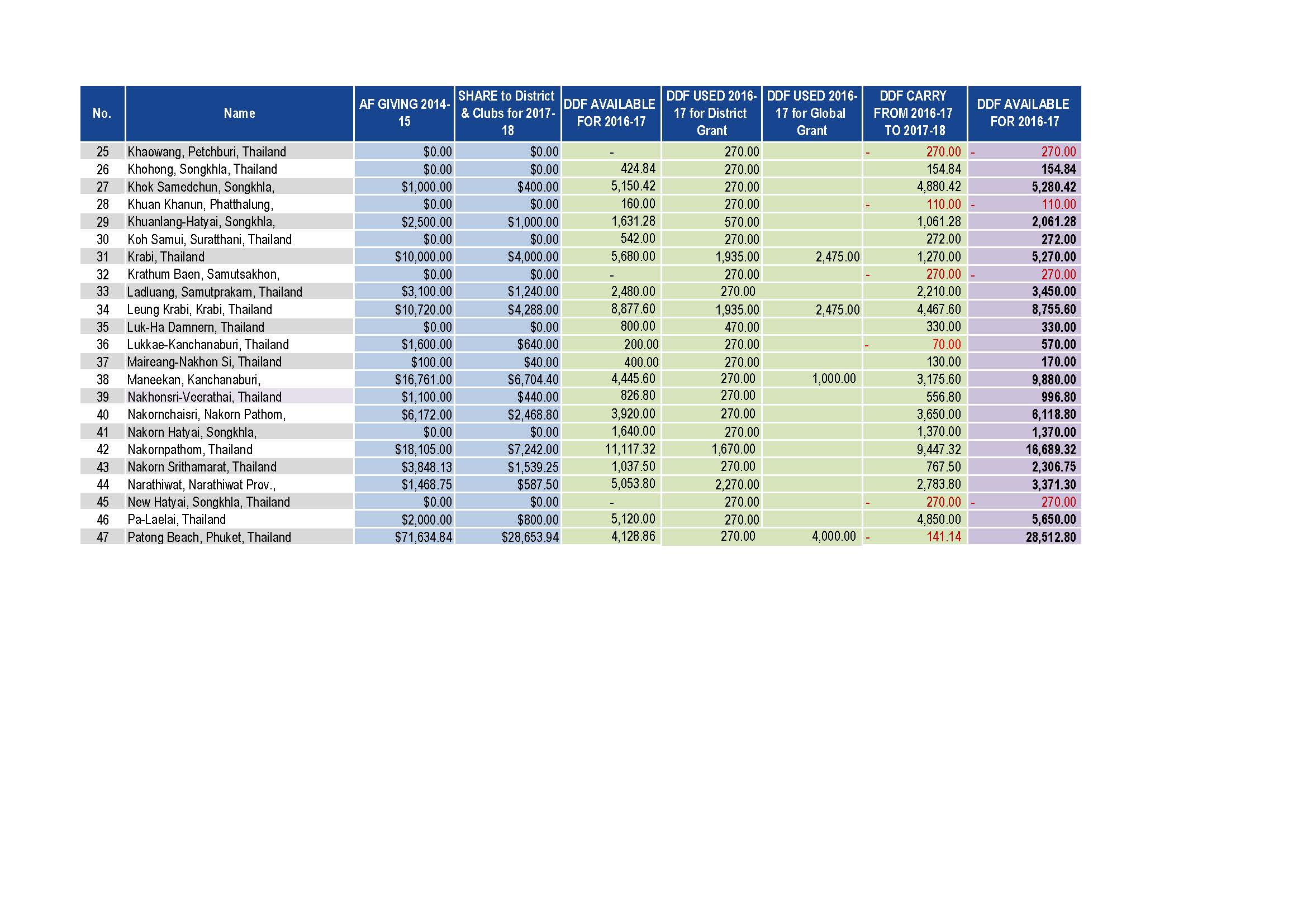Screen dimensions: 1307x924
Task: Select "DDF CARRY FROM 2016-17 TO 2017-18" header
Action: click(x=914, y=113)
